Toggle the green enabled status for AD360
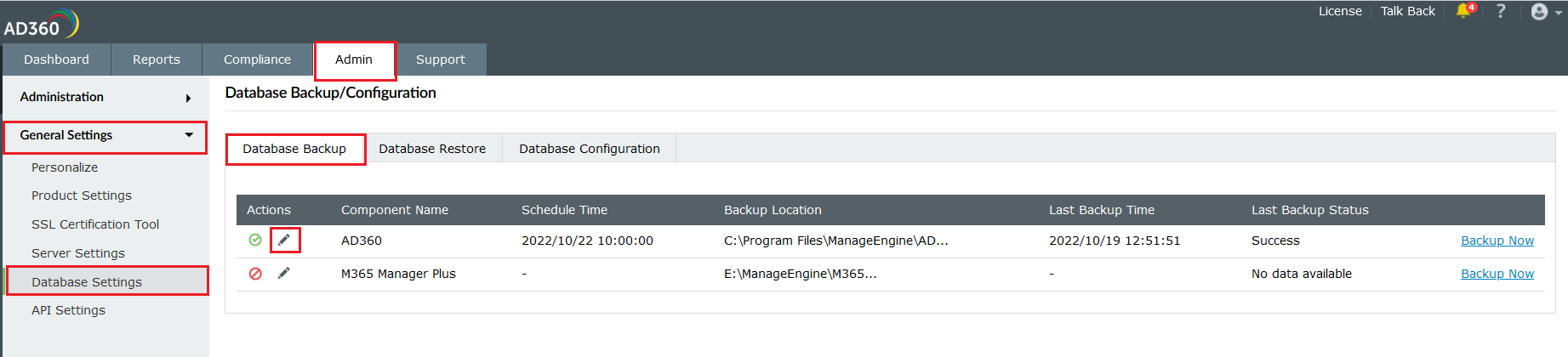1568x357 pixels. point(255,241)
